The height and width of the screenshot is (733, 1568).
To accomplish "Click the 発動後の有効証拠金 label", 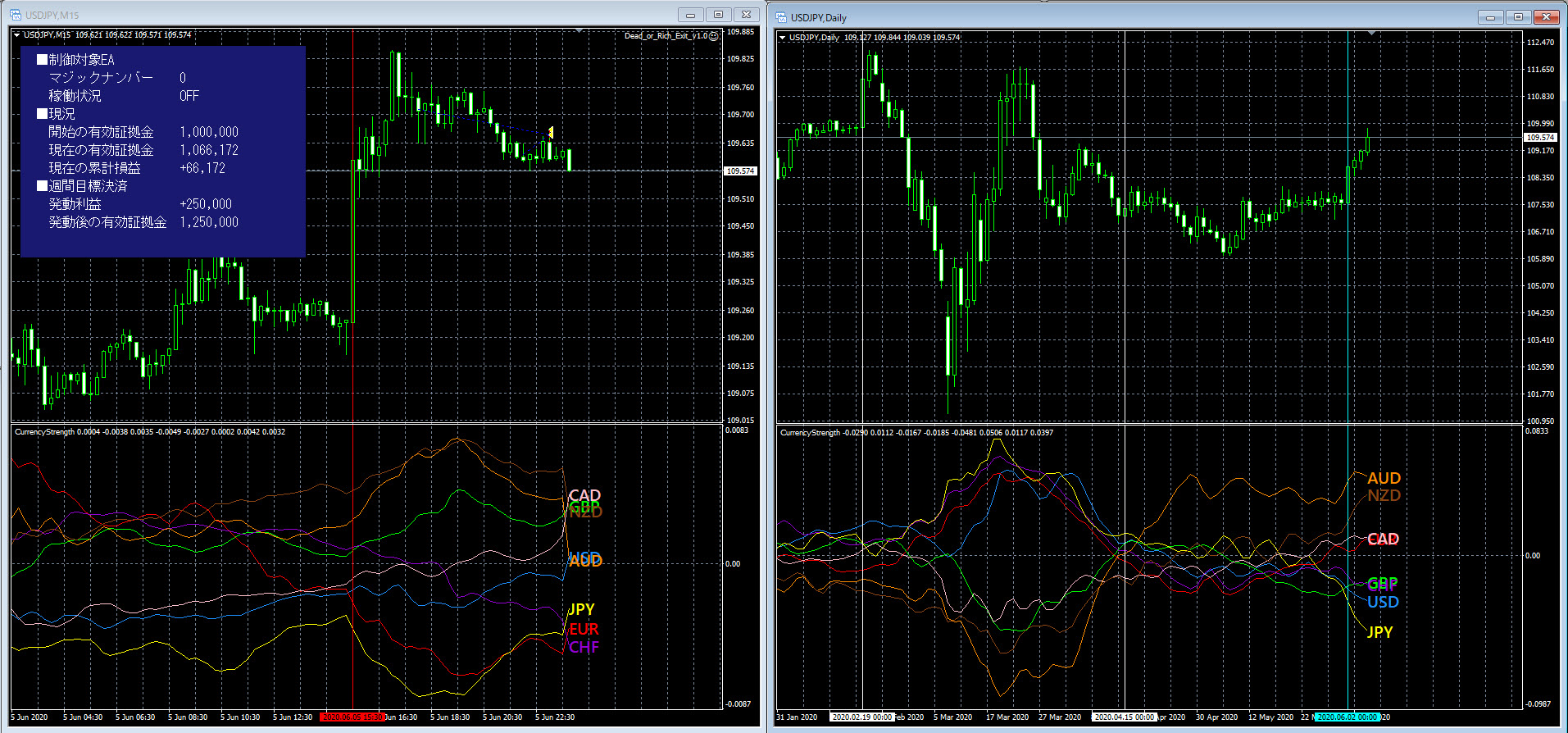I will (x=107, y=222).
